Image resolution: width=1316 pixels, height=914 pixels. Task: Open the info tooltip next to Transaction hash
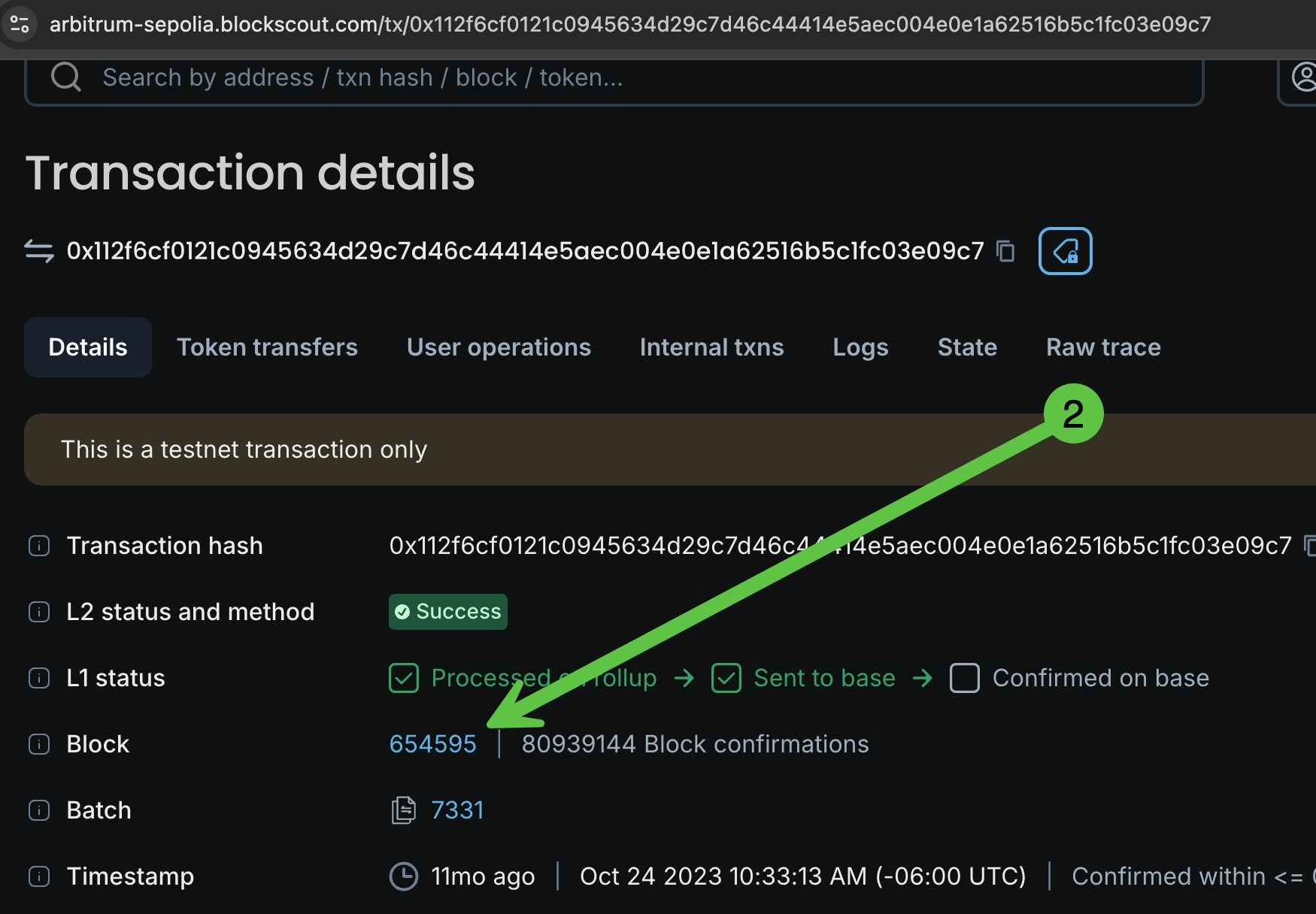(x=38, y=546)
